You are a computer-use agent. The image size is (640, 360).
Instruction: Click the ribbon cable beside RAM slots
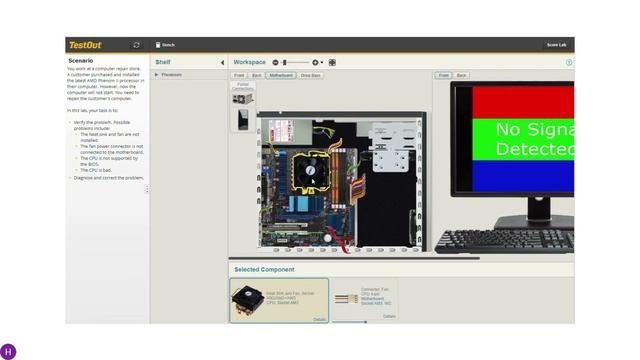tap(358, 189)
